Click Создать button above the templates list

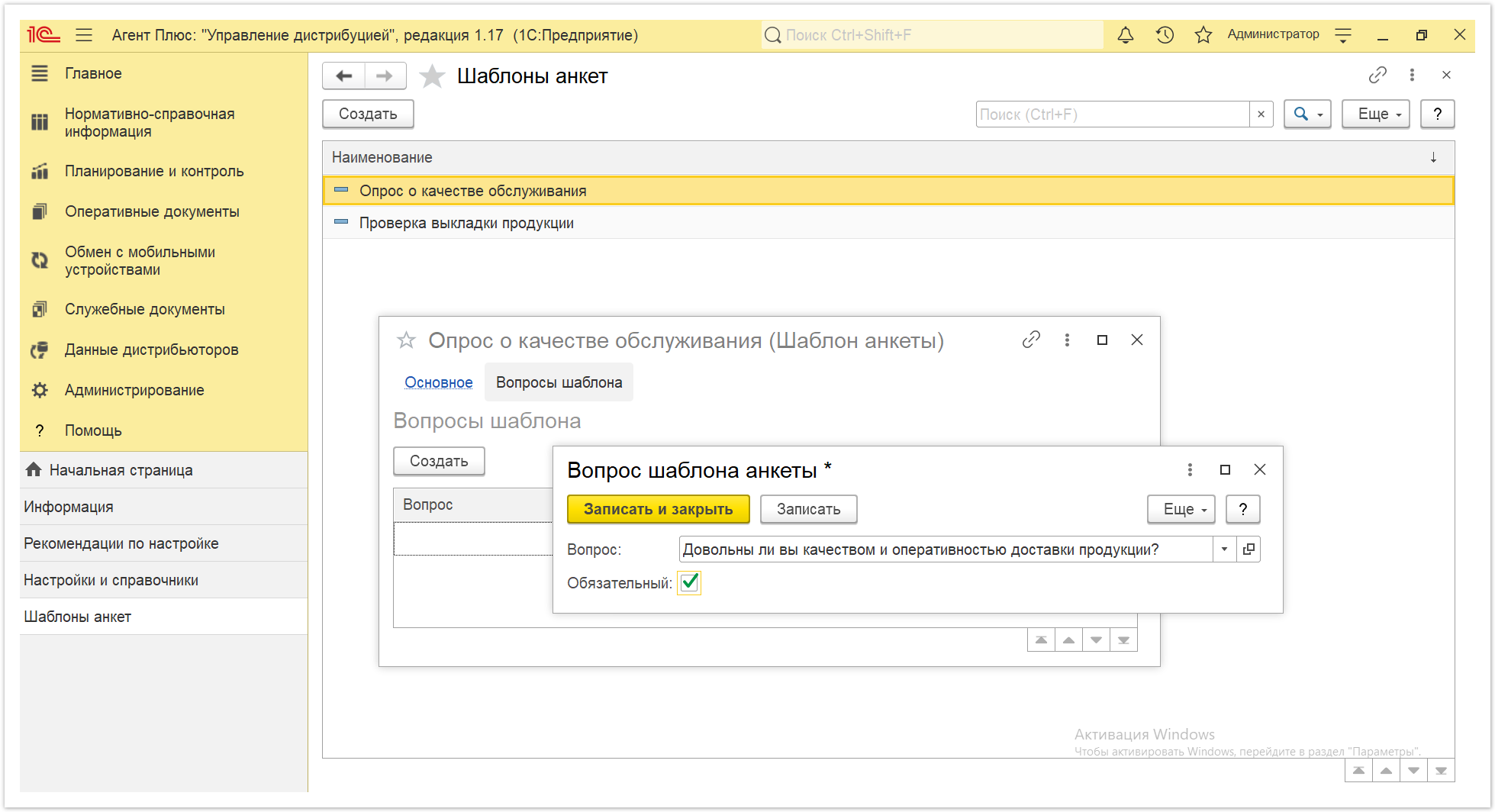[x=368, y=114]
